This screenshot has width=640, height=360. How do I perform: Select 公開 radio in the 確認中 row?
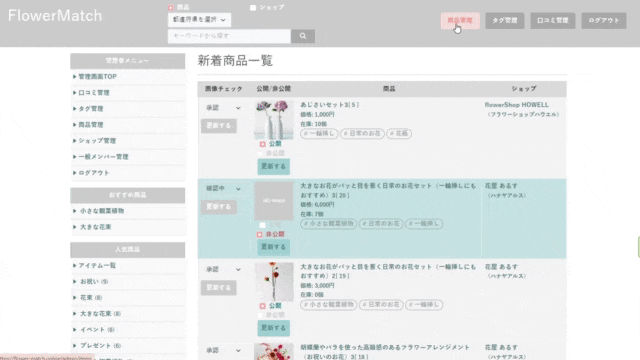coord(262,225)
